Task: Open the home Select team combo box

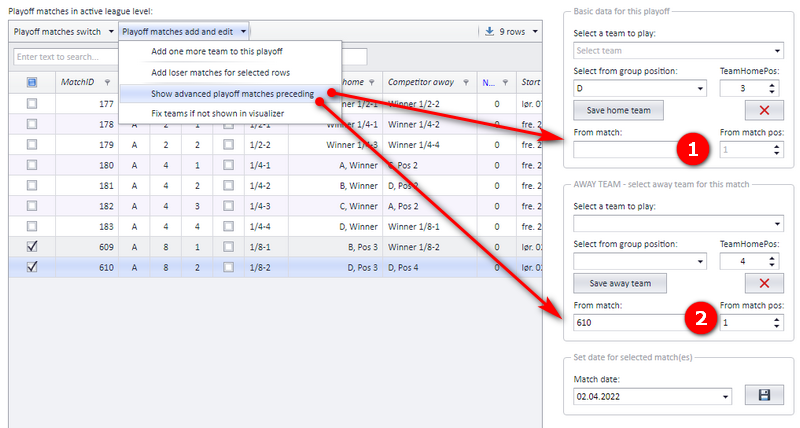Action: tap(678, 51)
